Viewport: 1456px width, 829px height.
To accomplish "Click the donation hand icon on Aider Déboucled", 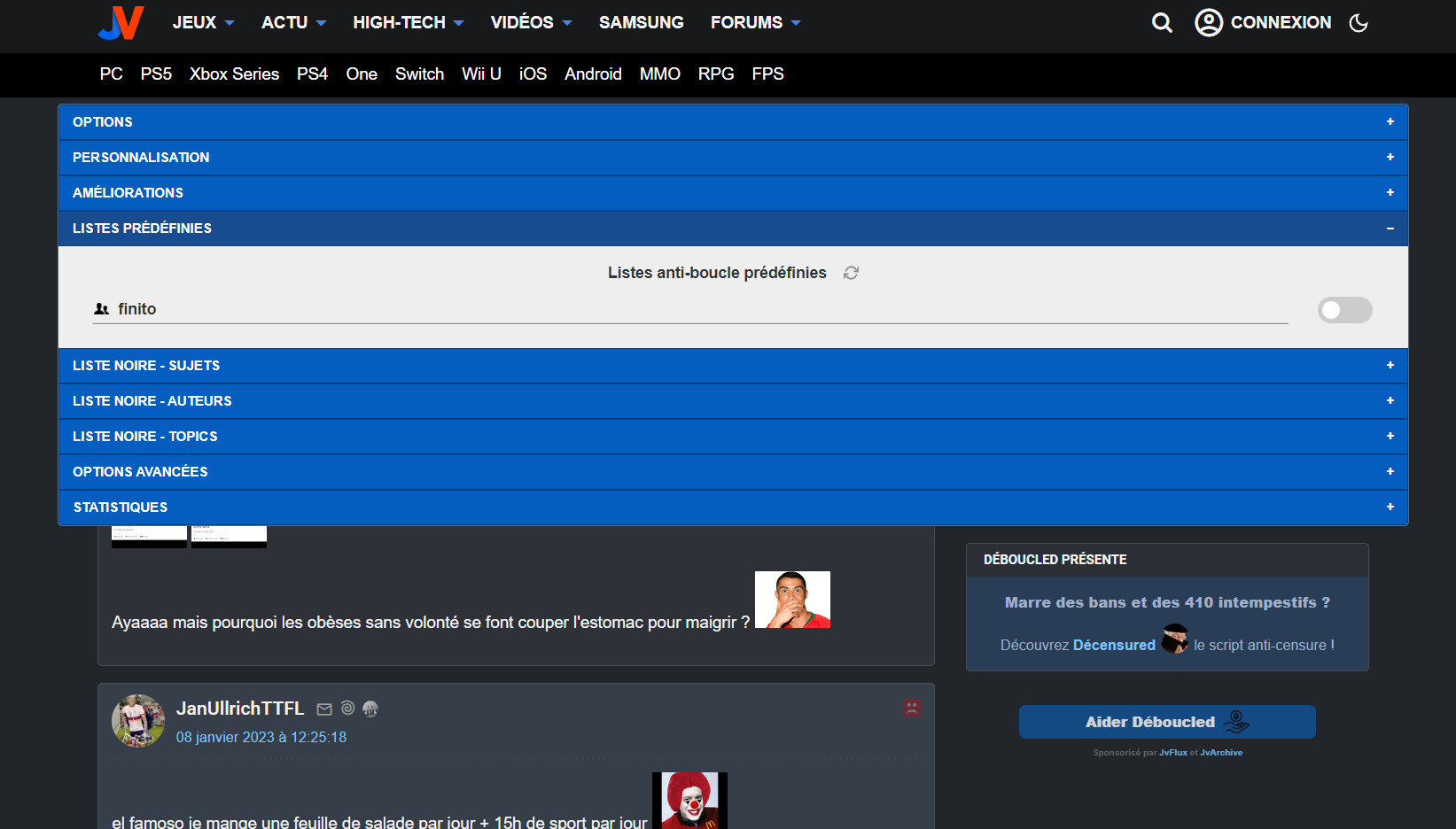I will coord(1236,722).
